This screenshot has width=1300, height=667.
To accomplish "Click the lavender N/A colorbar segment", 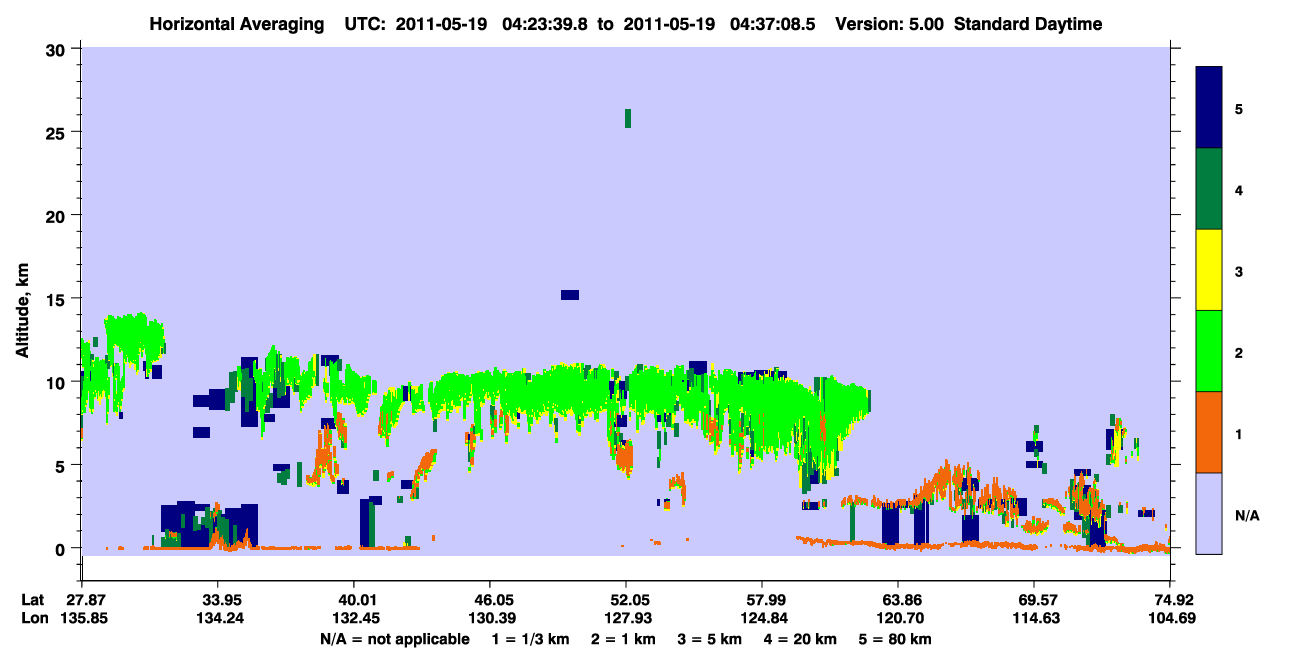I will pos(1209,513).
